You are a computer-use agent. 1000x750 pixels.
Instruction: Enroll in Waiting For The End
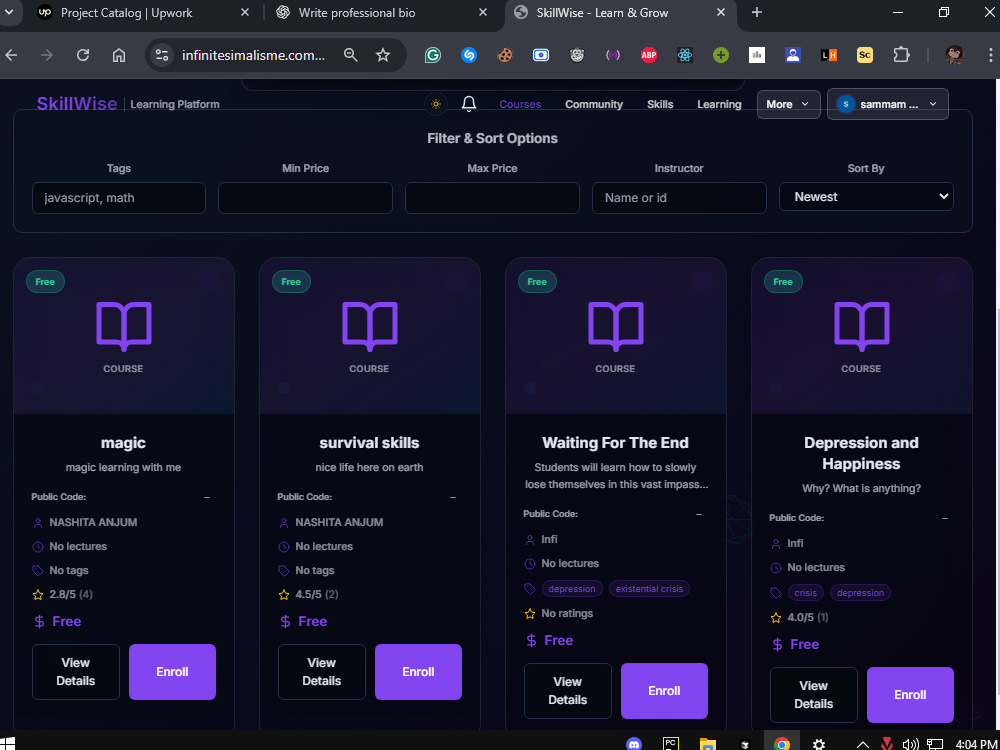click(x=665, y=691)
